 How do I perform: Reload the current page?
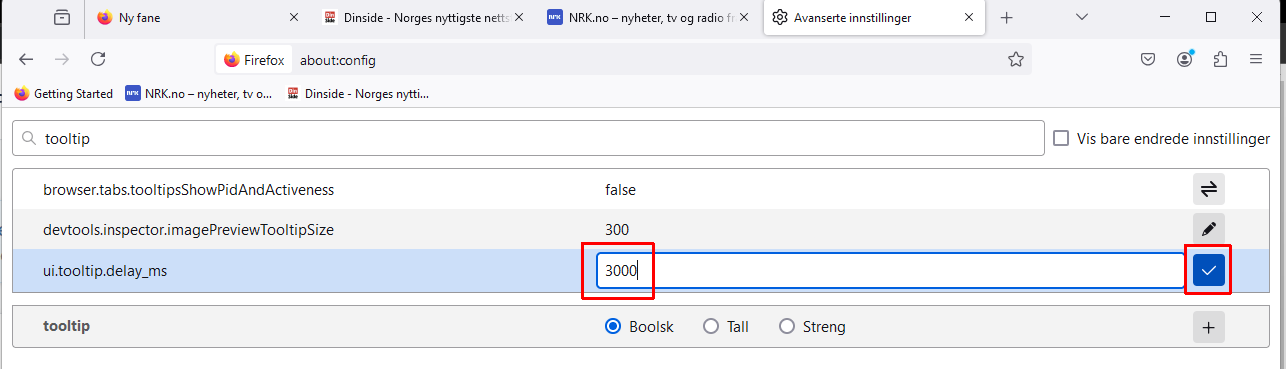point(98,60)
